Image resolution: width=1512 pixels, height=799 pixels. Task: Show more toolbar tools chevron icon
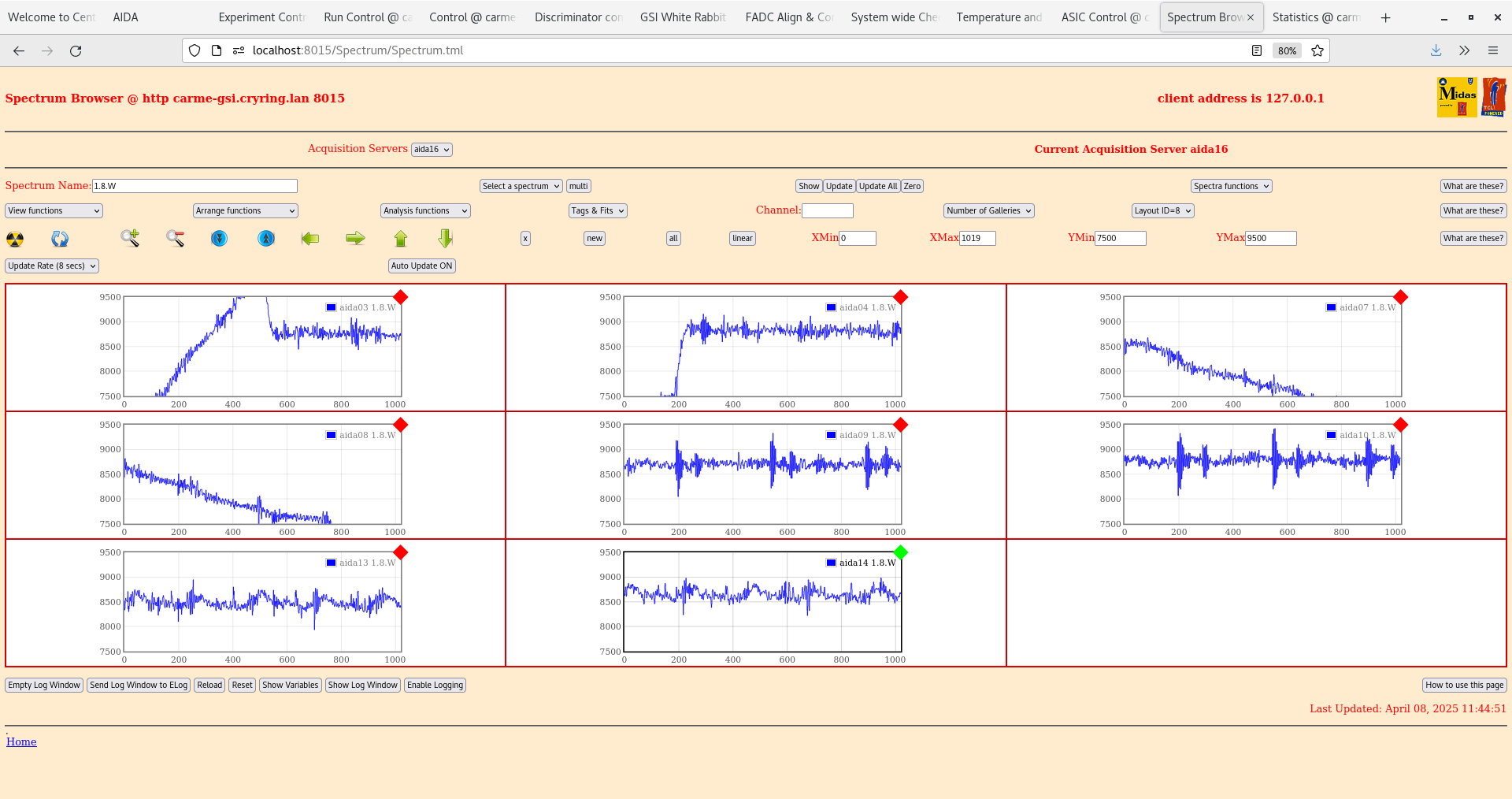[1465, 50]
